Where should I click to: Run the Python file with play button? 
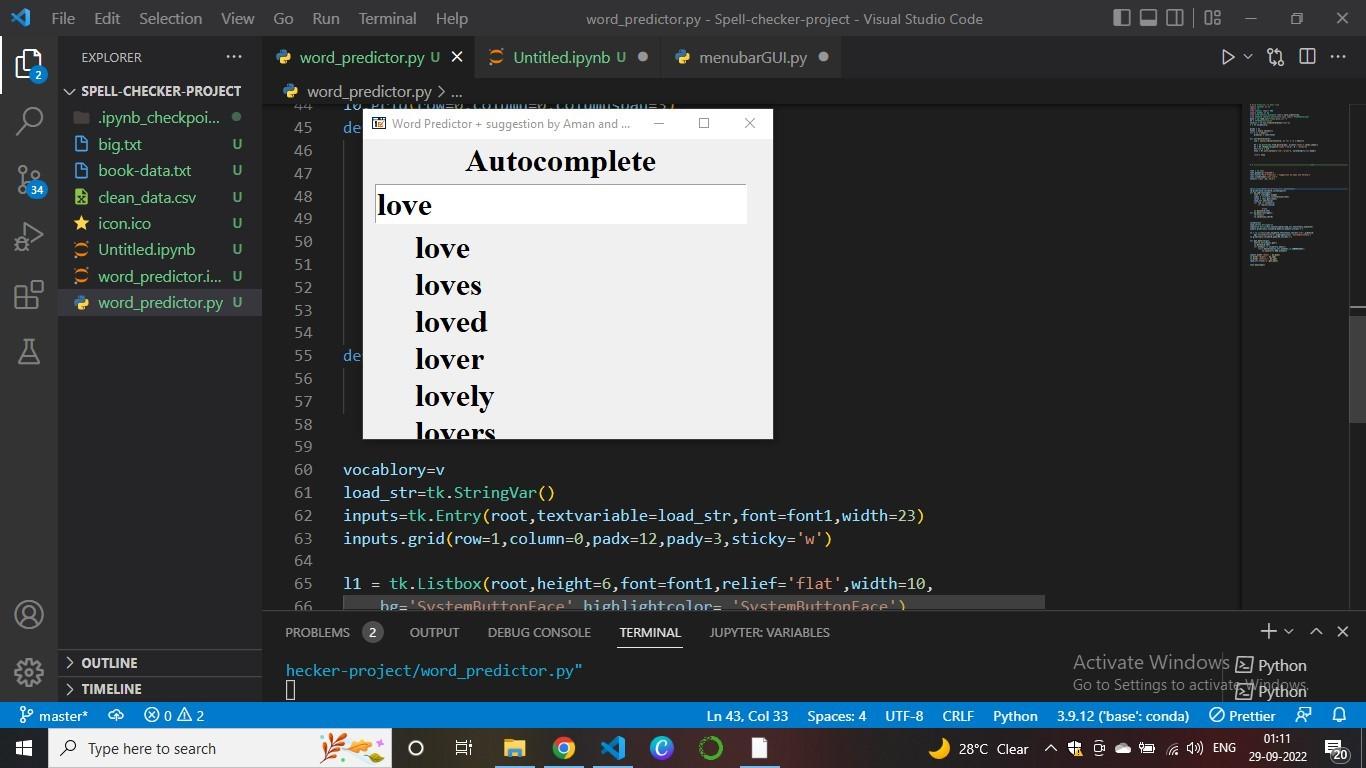point(1228,57)
